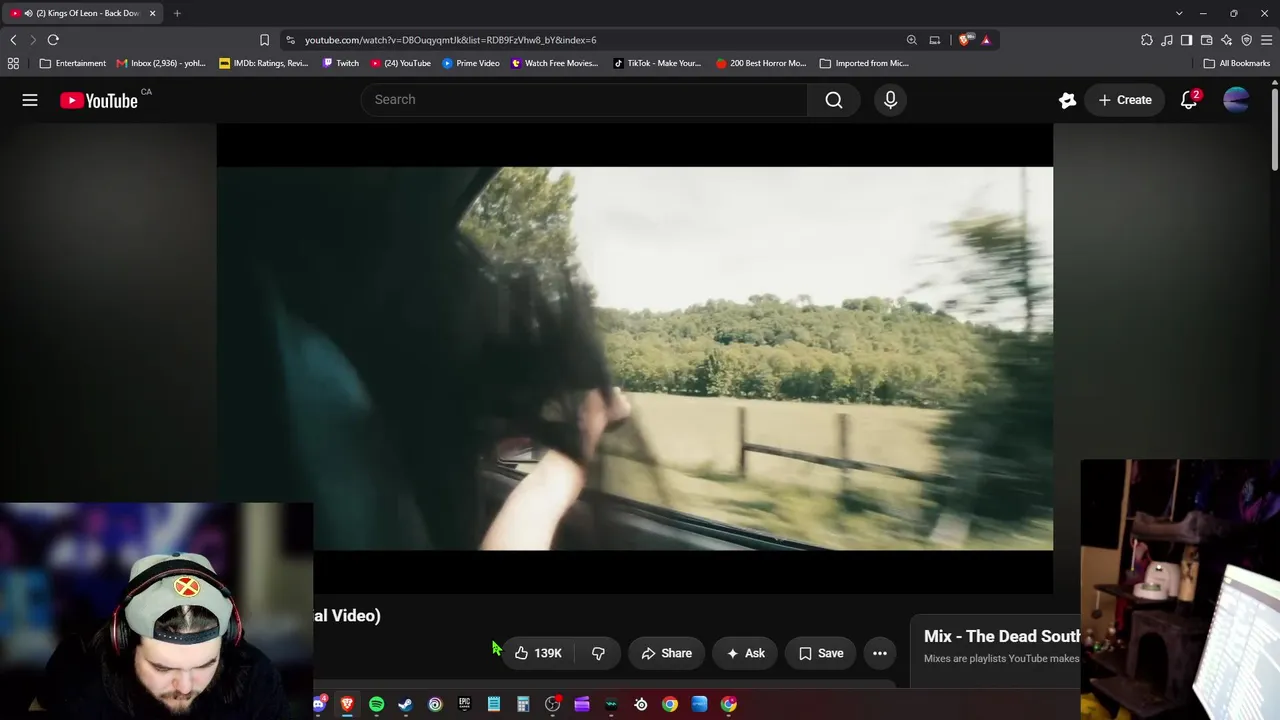Close the Kings Of Leon tab

click(x=152, y=13)
